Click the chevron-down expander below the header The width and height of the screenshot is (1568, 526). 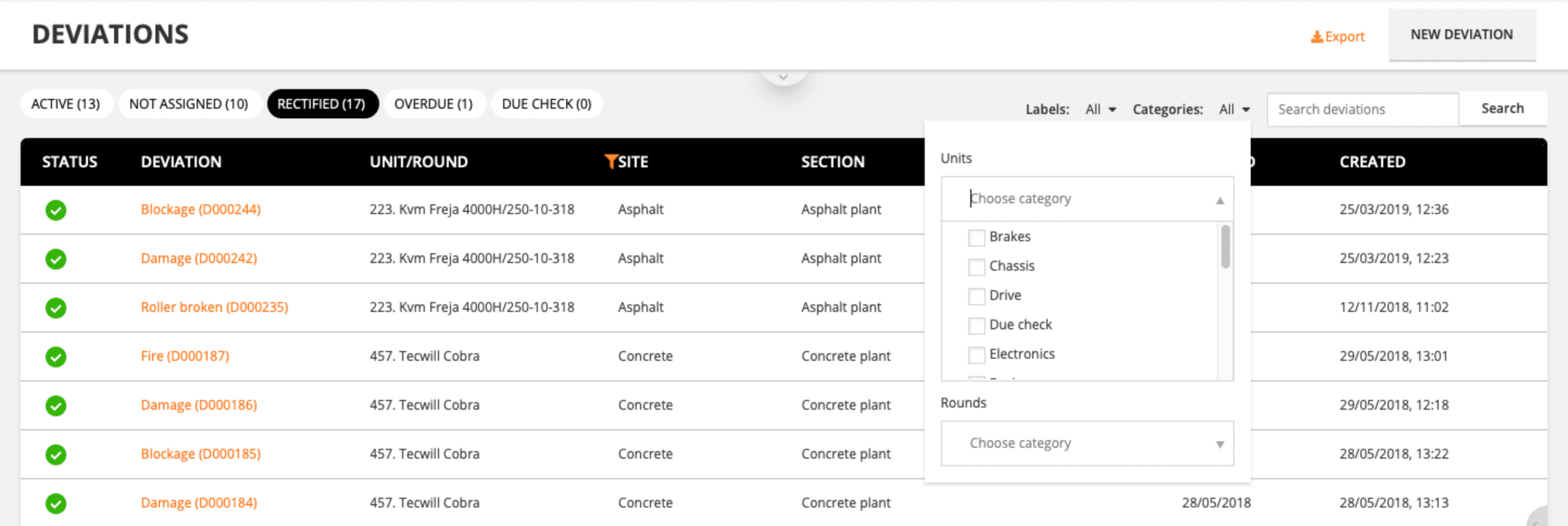(783, 77)
